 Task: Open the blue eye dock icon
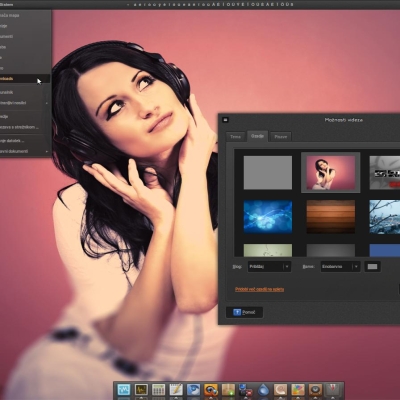[x=193, y=390]
